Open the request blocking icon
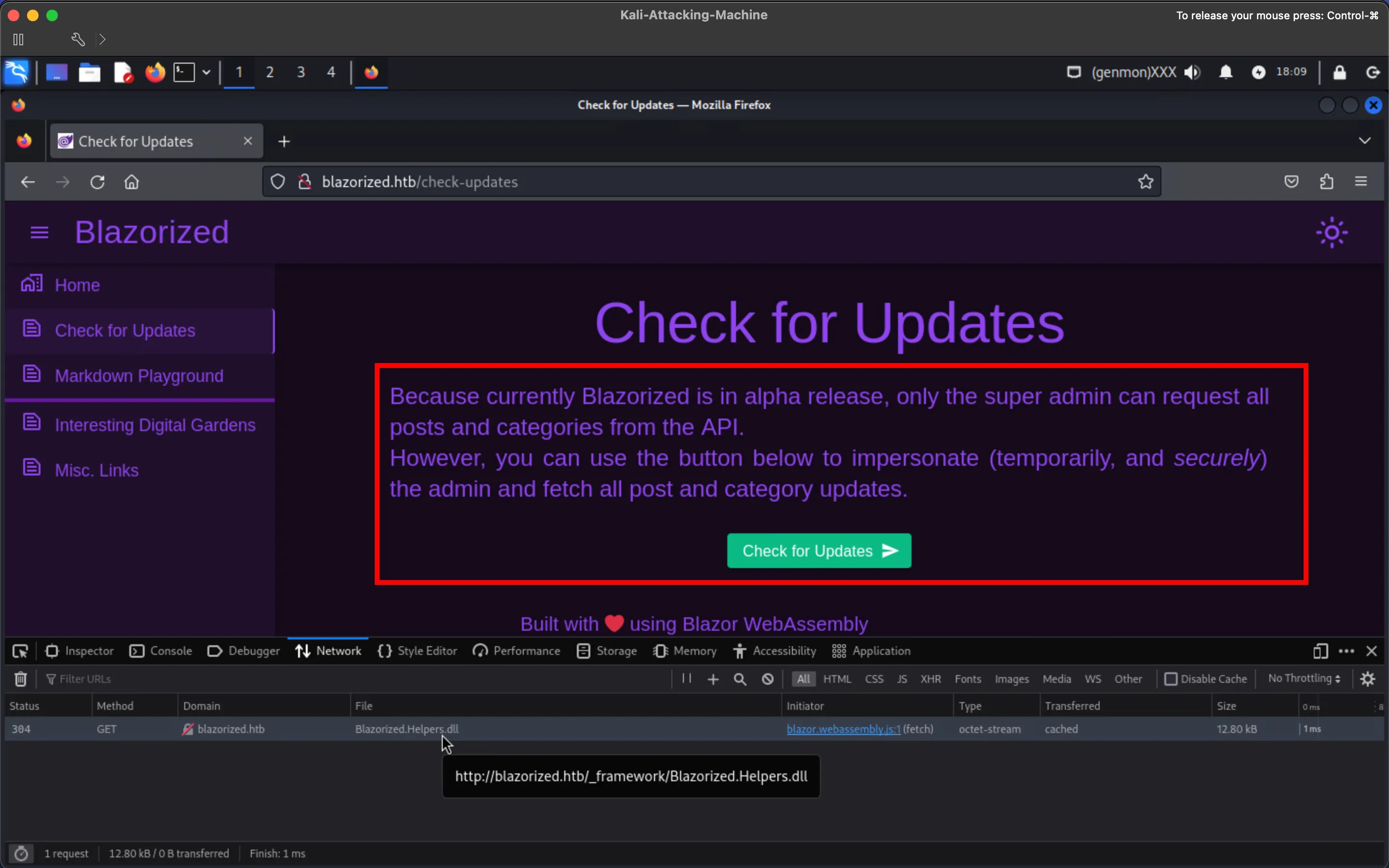Screen dimensions: 1389x868 [767, 679]
